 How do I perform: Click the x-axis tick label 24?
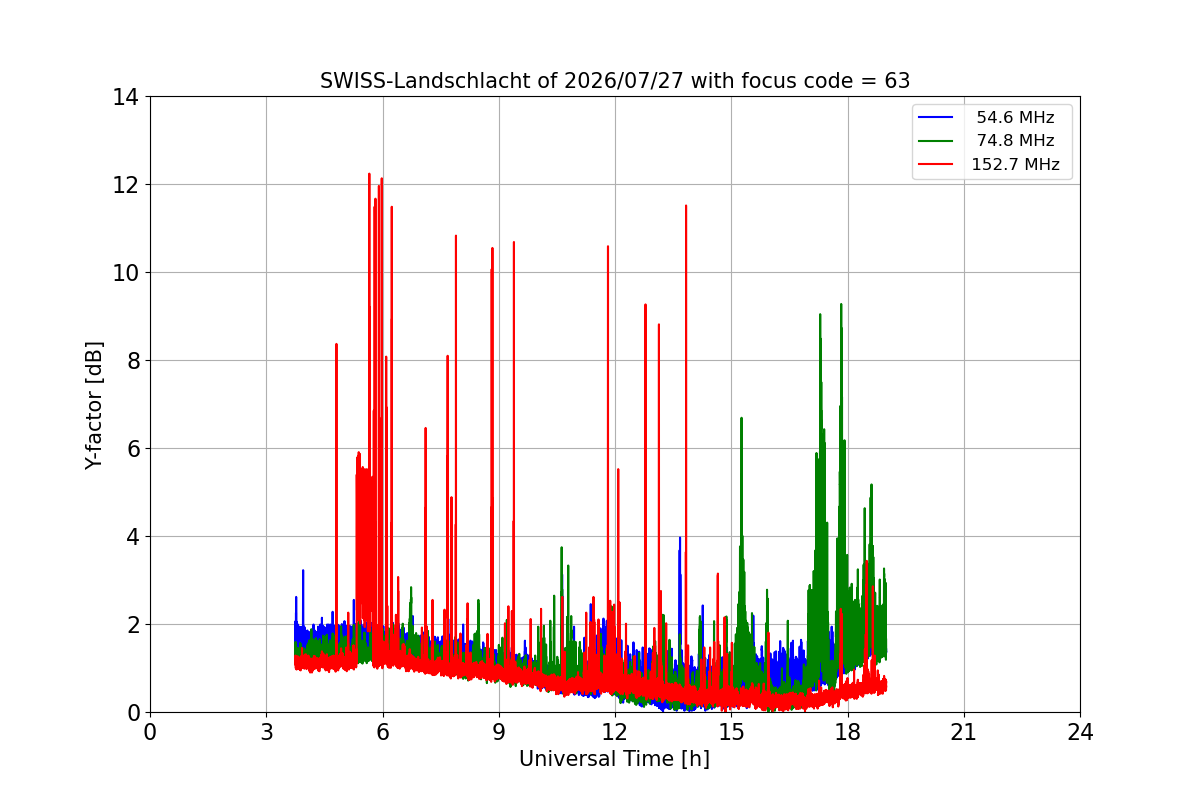click(1080, 732)
